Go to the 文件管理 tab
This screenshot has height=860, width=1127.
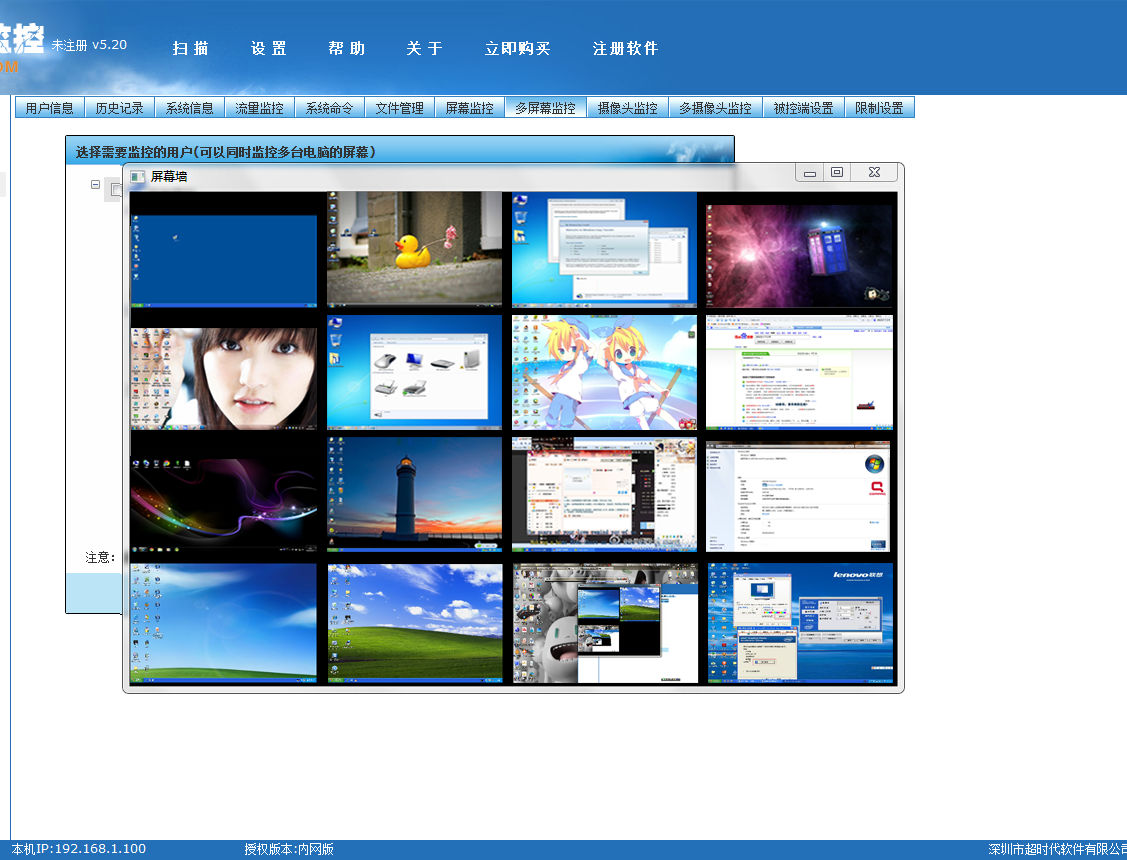399,108
